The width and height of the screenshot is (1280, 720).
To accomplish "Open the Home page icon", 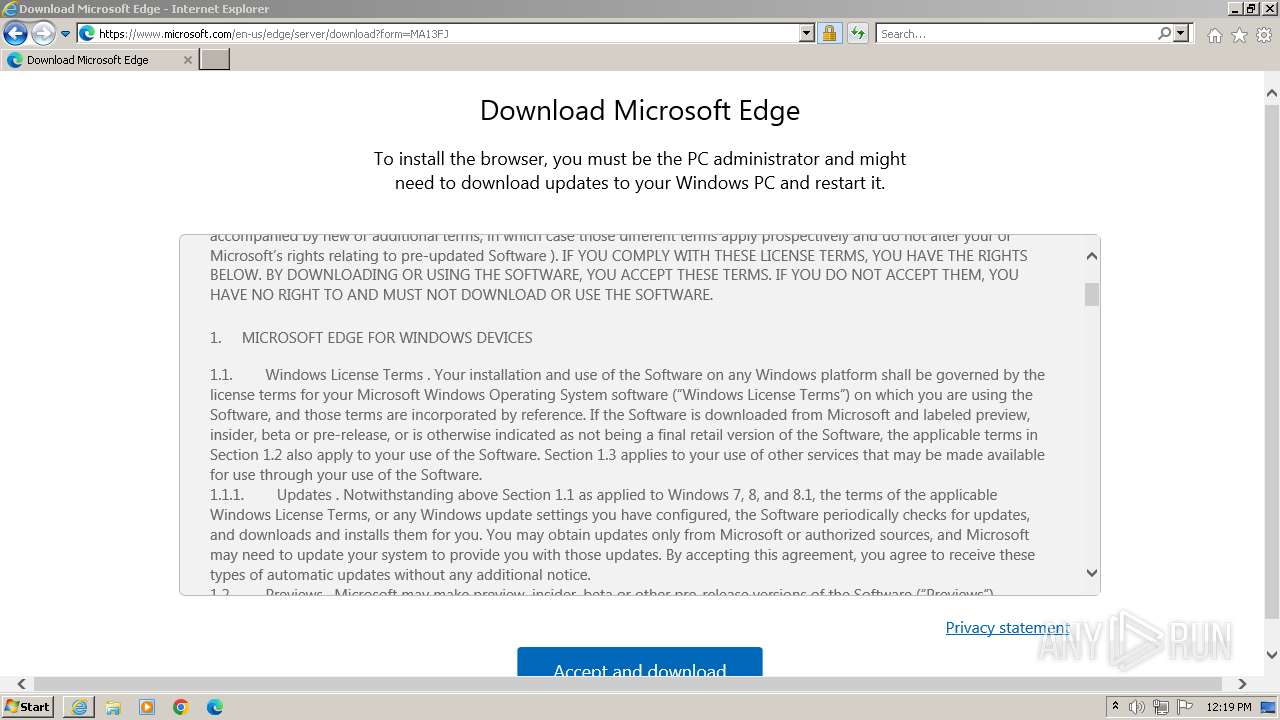I will click(x=1214, y=35).
